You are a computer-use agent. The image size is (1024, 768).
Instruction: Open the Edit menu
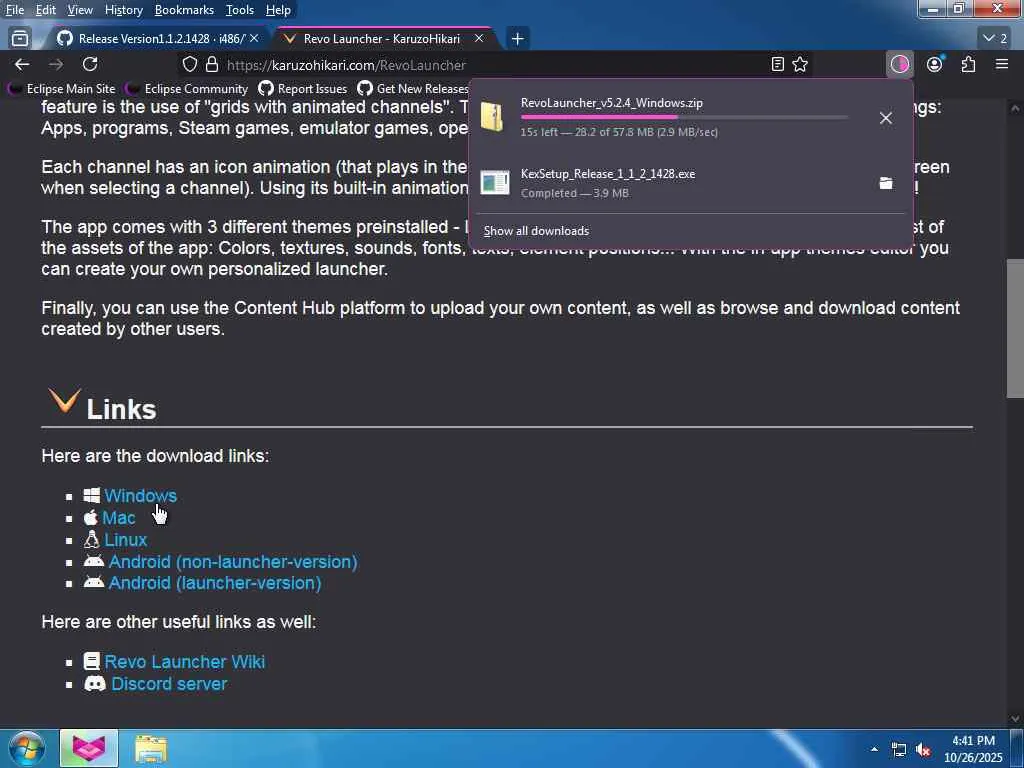[x=46, y=10]
